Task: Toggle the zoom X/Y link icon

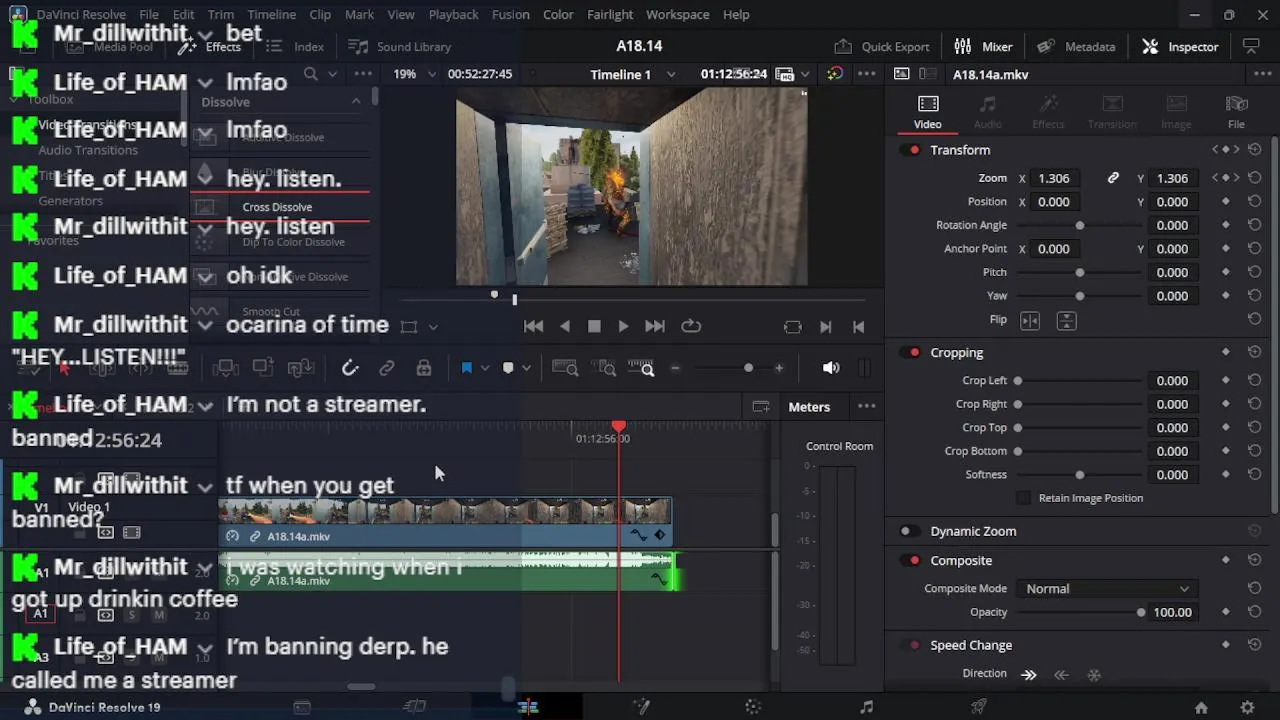Action: click(x=1113, y=178)
